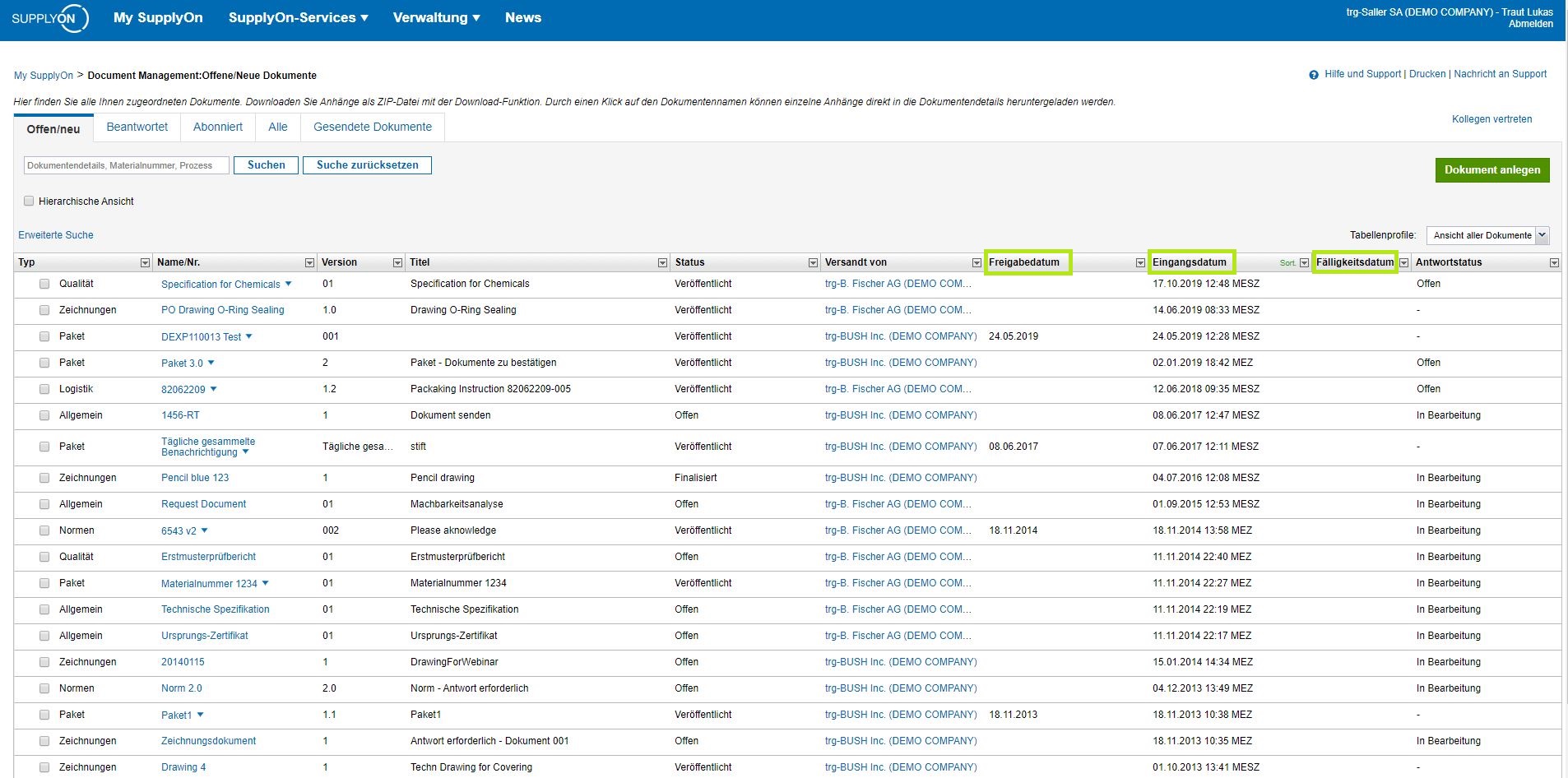1568x778 pixels.
Task: Switch to Abonniert tab
Action: coord(218,127)
